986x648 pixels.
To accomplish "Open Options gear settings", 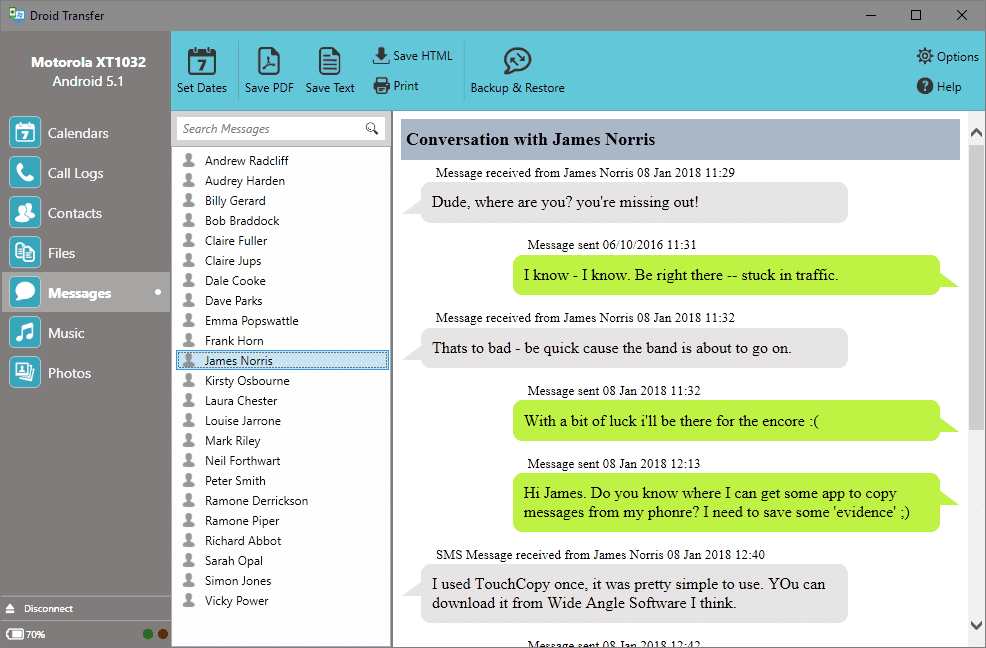I will [x=924, y=56].
